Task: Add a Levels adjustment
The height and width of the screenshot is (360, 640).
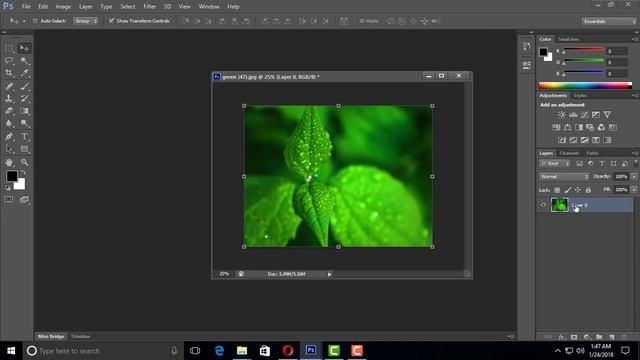Action: pos(573,115)
